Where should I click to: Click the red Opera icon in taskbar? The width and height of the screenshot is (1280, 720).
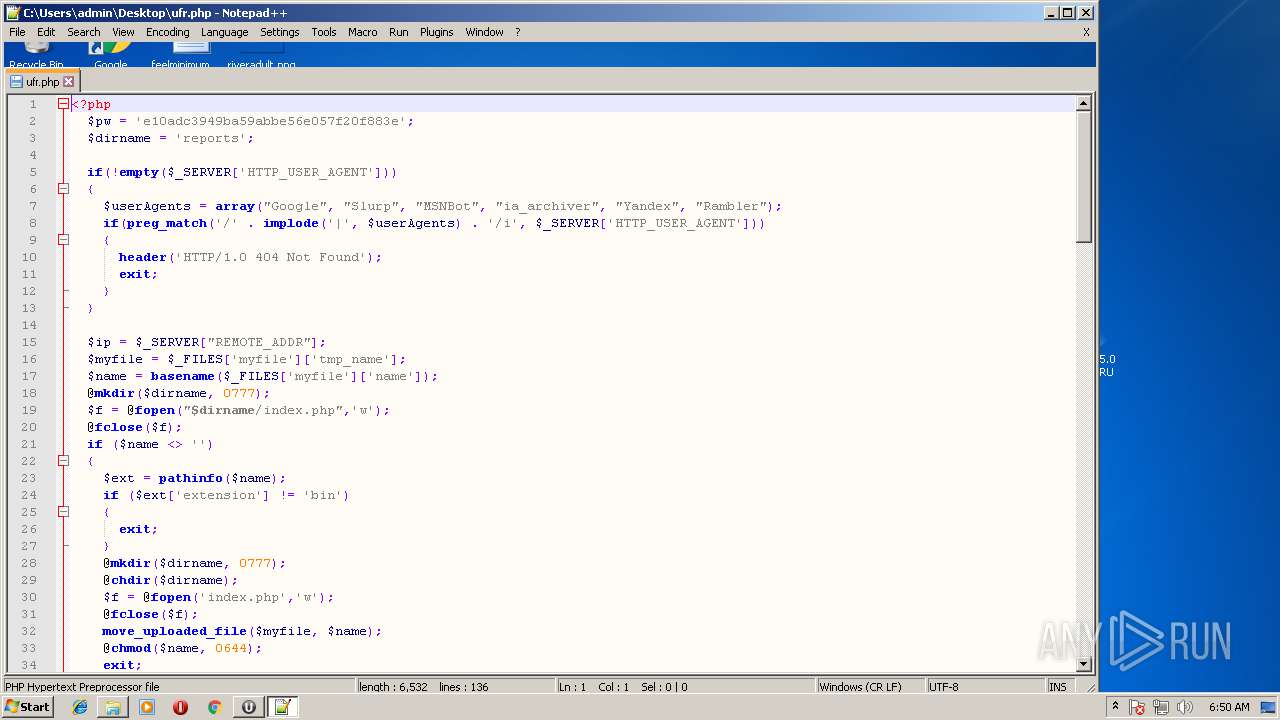point(181,707)
